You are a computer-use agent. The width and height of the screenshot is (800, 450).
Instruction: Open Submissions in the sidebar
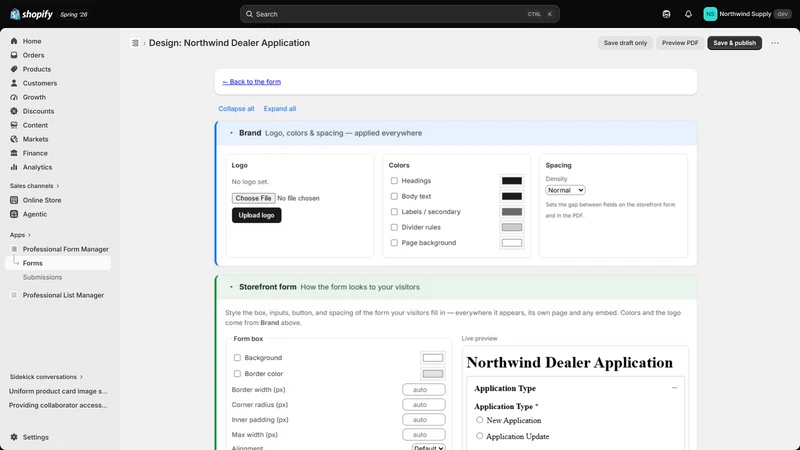tap(42, 277)
